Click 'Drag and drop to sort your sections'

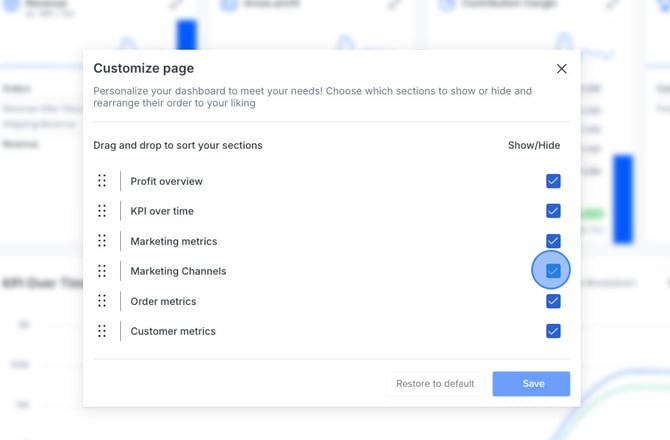pos(178,145)
